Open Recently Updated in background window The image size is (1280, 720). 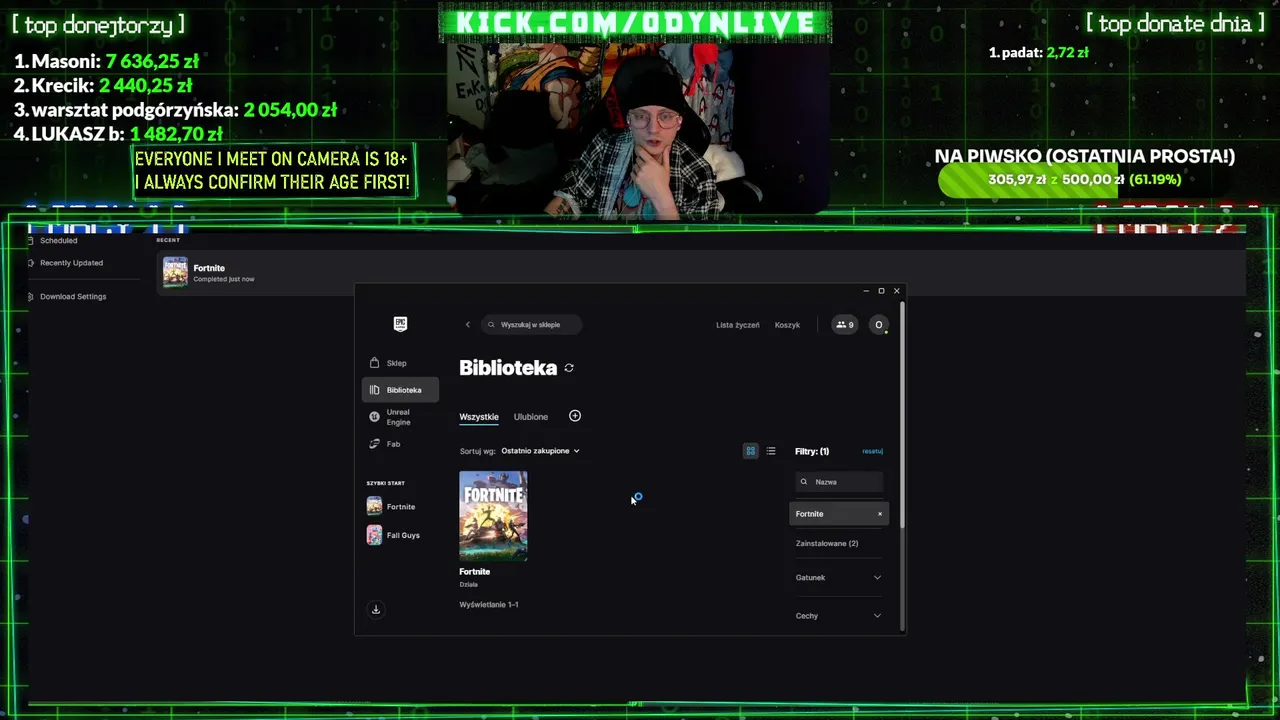coord(71,263)
